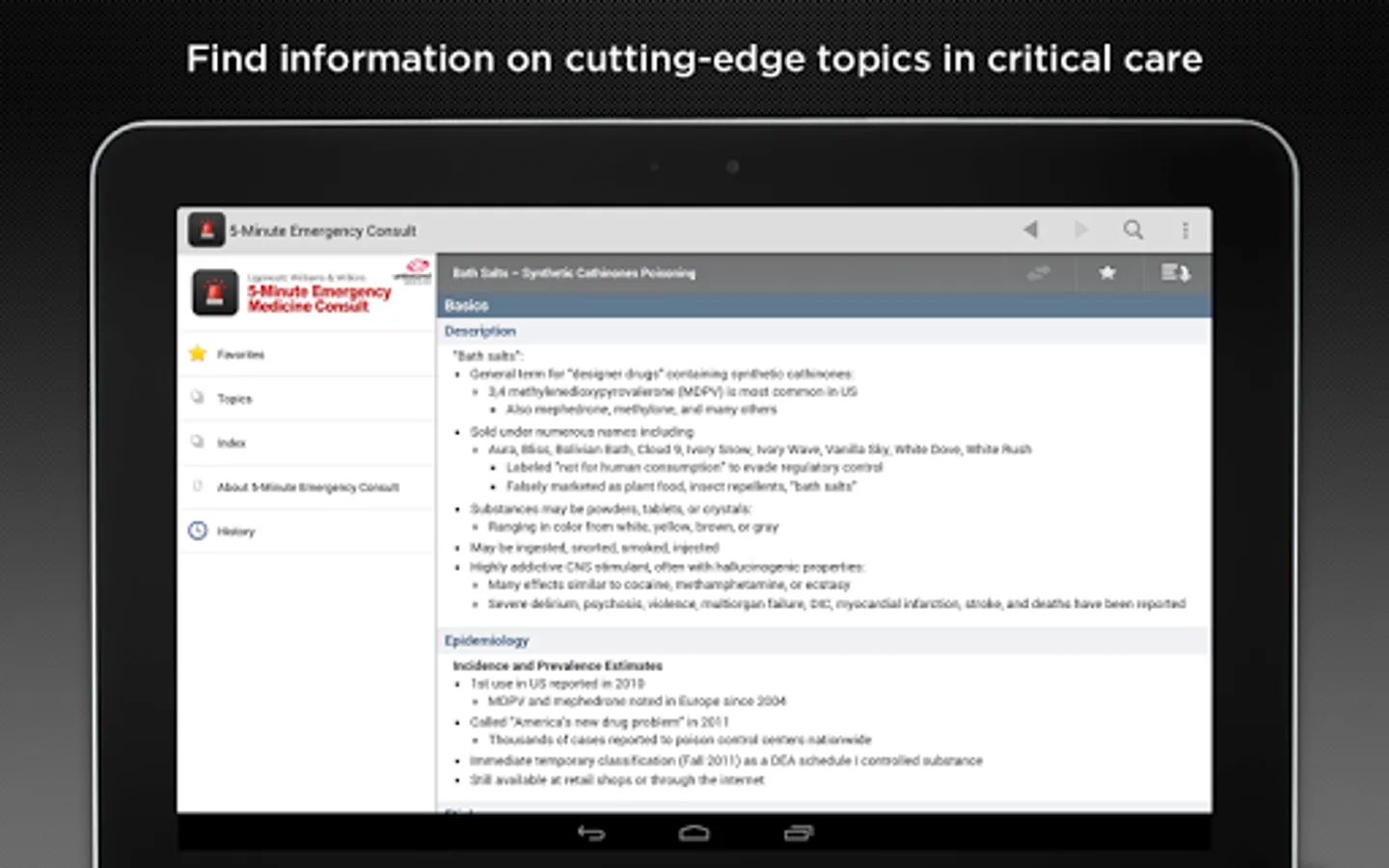This screenshot has width=1389, height=868.
Task: Tap the Topics list icon
Action: (198, 397)
